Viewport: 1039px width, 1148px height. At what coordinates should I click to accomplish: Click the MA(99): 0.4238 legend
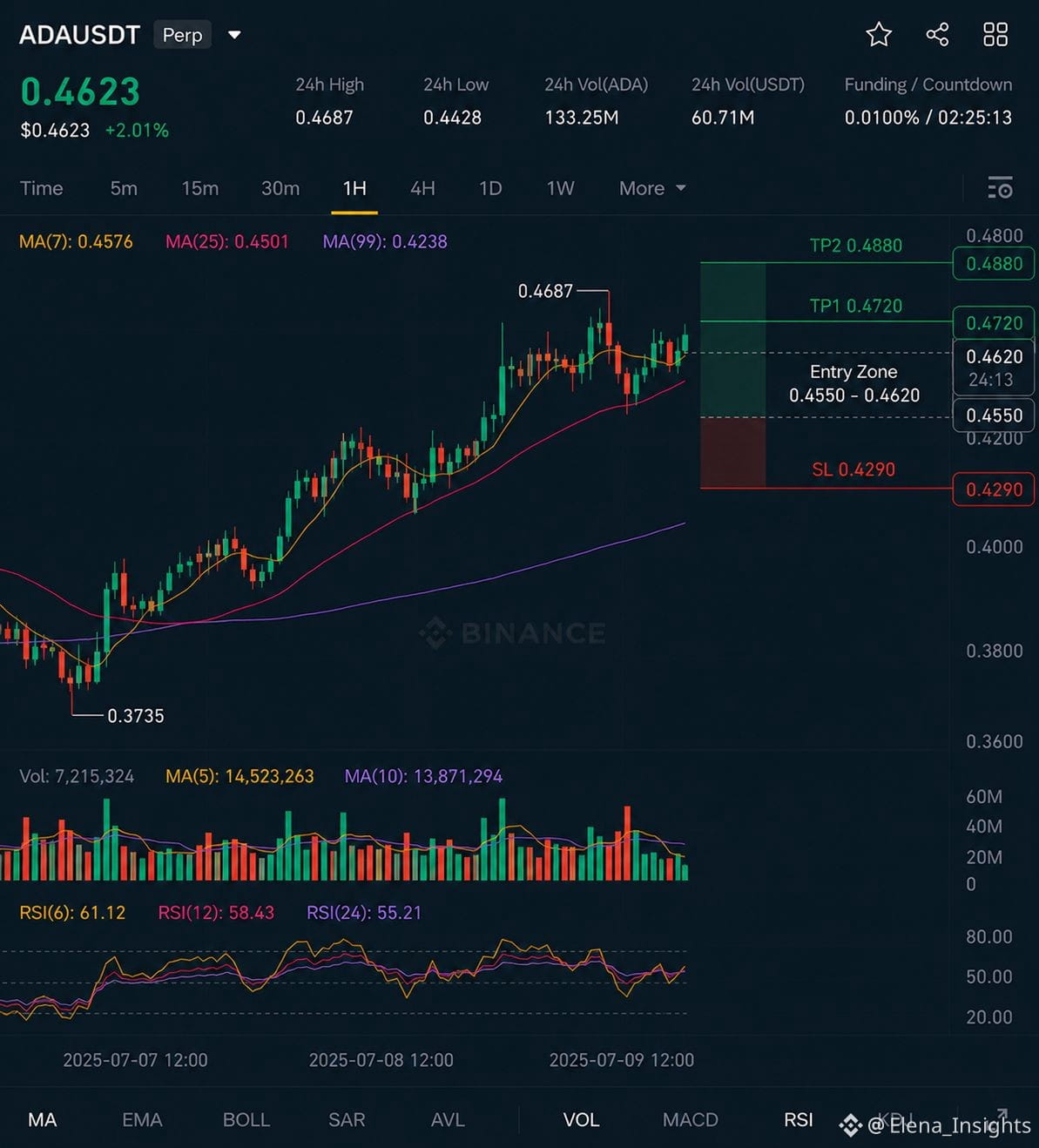(385, 241)
